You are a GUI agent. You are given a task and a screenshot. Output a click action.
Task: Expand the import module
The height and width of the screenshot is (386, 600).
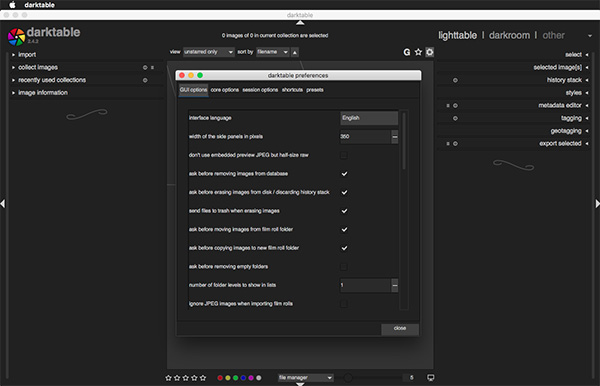(27, 55)
